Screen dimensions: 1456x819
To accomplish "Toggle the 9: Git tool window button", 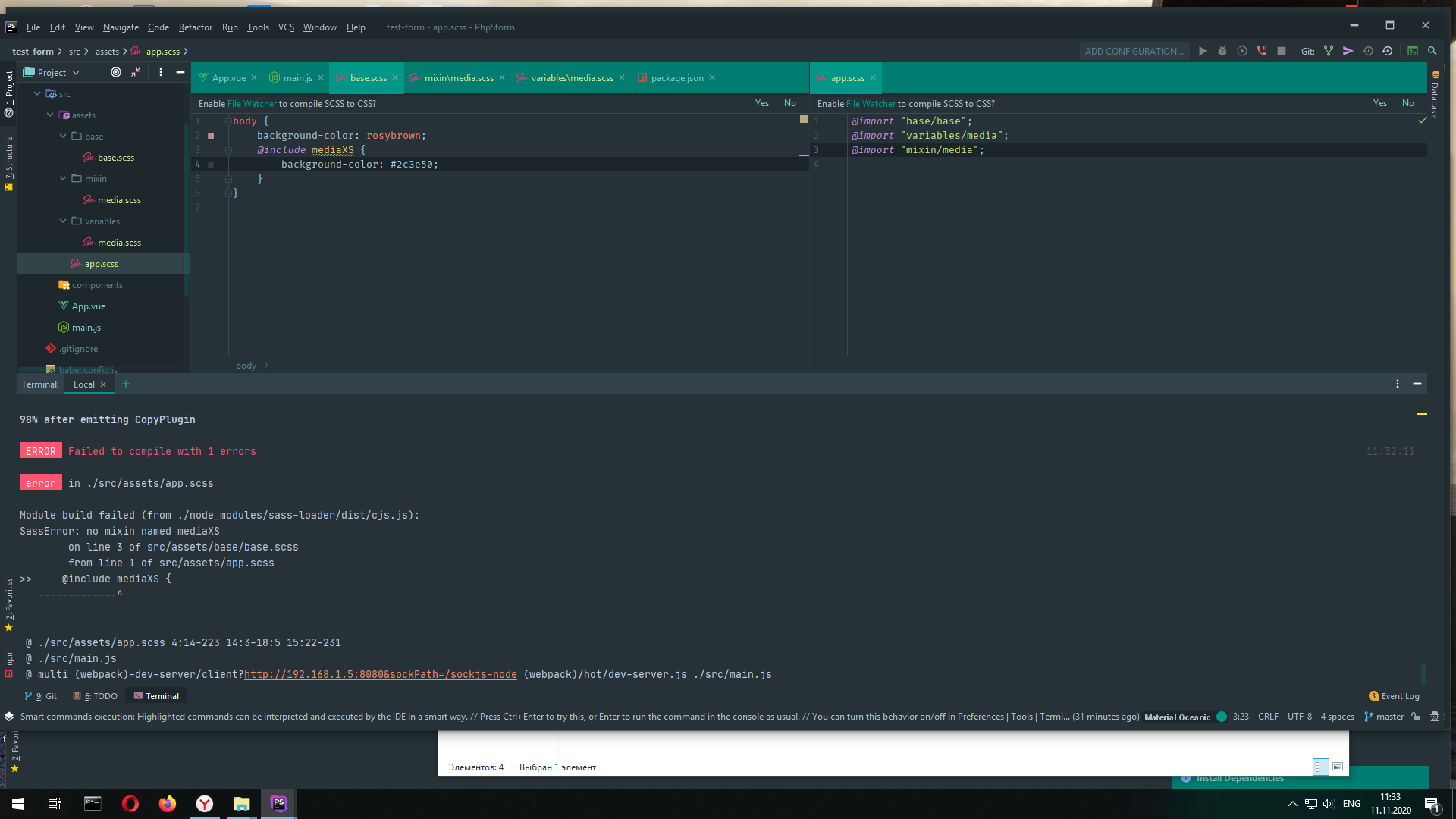I will [x=41, y=696].
